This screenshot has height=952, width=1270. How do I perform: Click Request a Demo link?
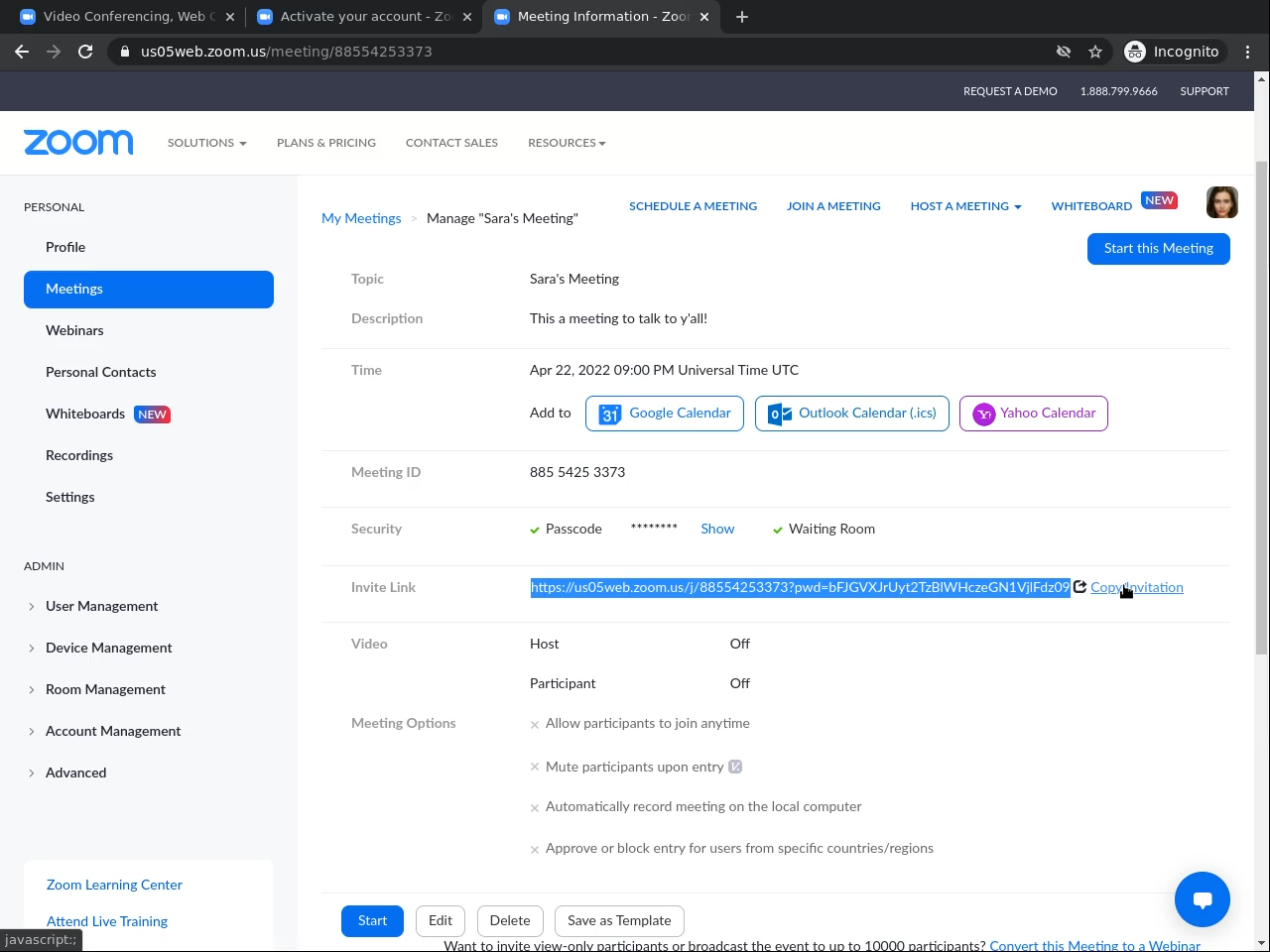pos(1010,91)
